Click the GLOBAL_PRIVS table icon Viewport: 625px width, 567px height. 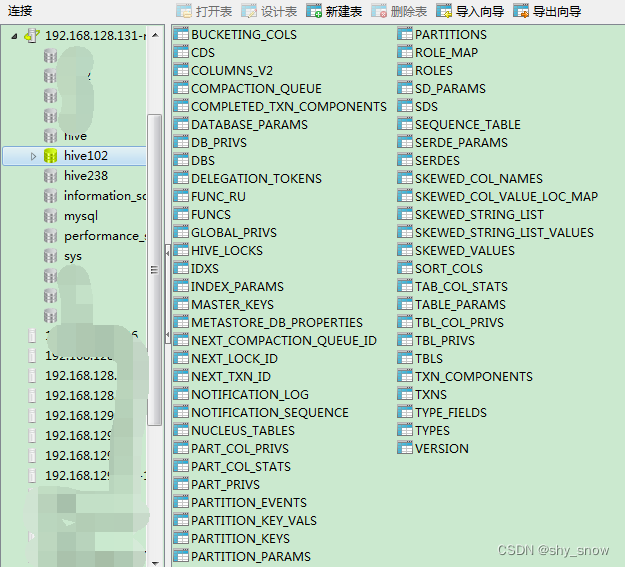click(181, 232)
